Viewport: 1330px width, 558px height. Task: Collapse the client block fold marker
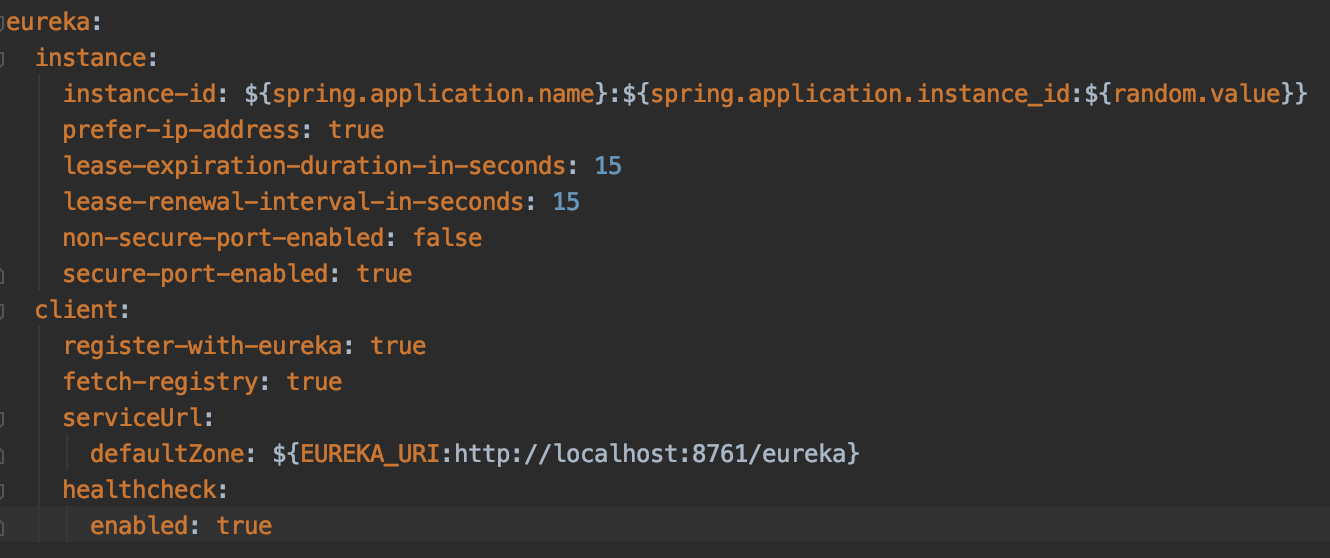3,310
